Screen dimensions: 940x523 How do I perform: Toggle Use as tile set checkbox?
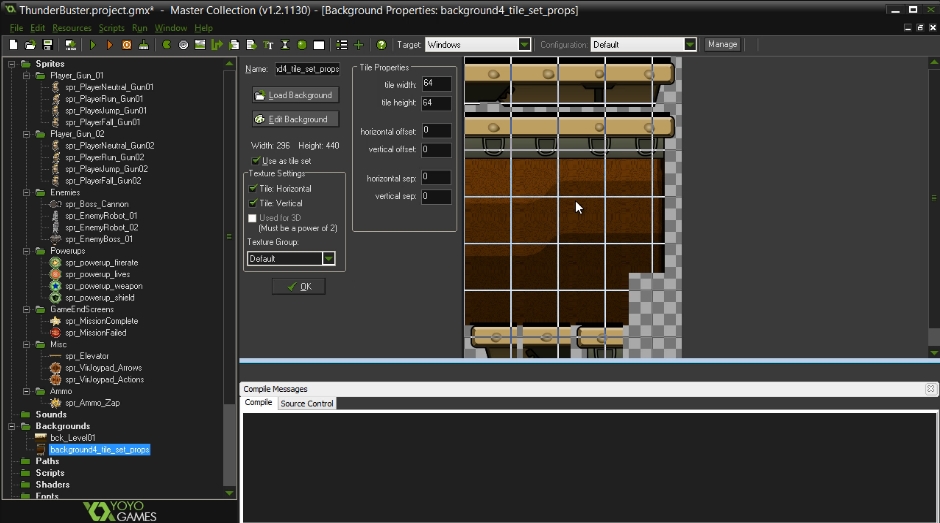tap(256, 161)
